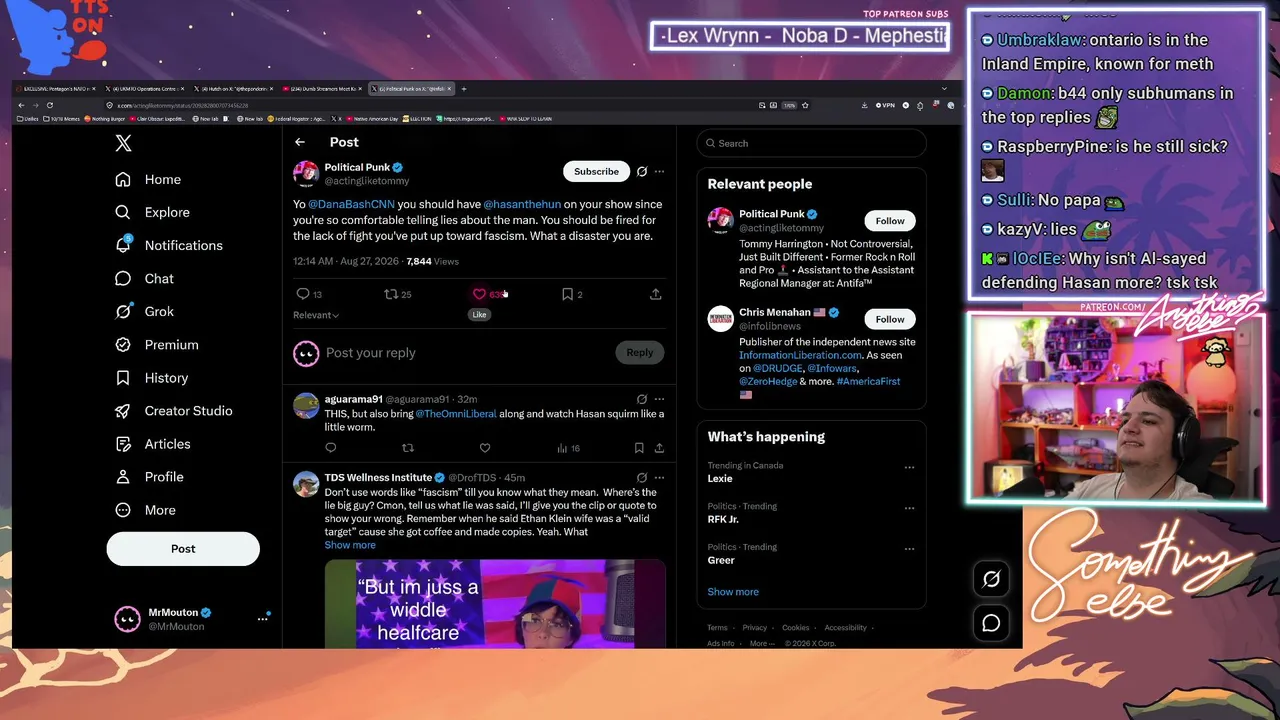
Task: Open the floating messages button
Action: click(x=991, y=623)
